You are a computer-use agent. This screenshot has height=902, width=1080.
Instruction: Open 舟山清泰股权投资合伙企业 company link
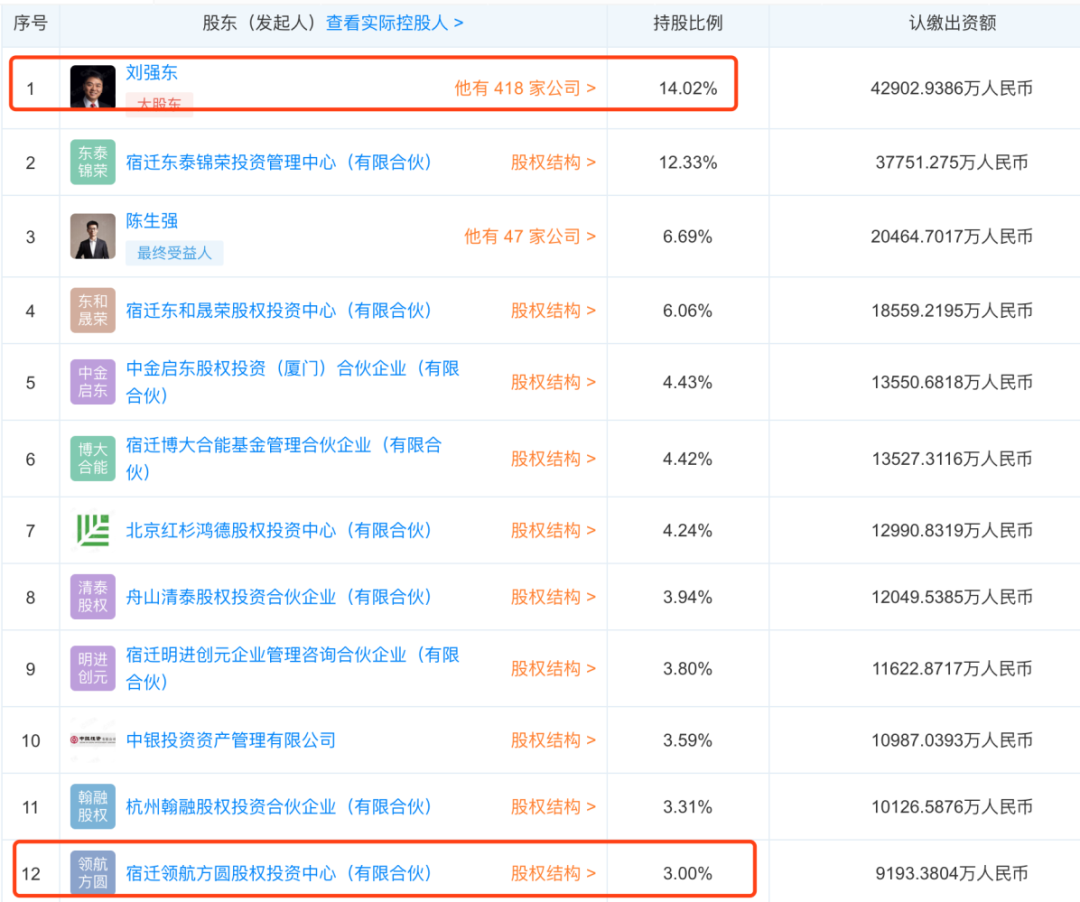click(x=279, y=597)
